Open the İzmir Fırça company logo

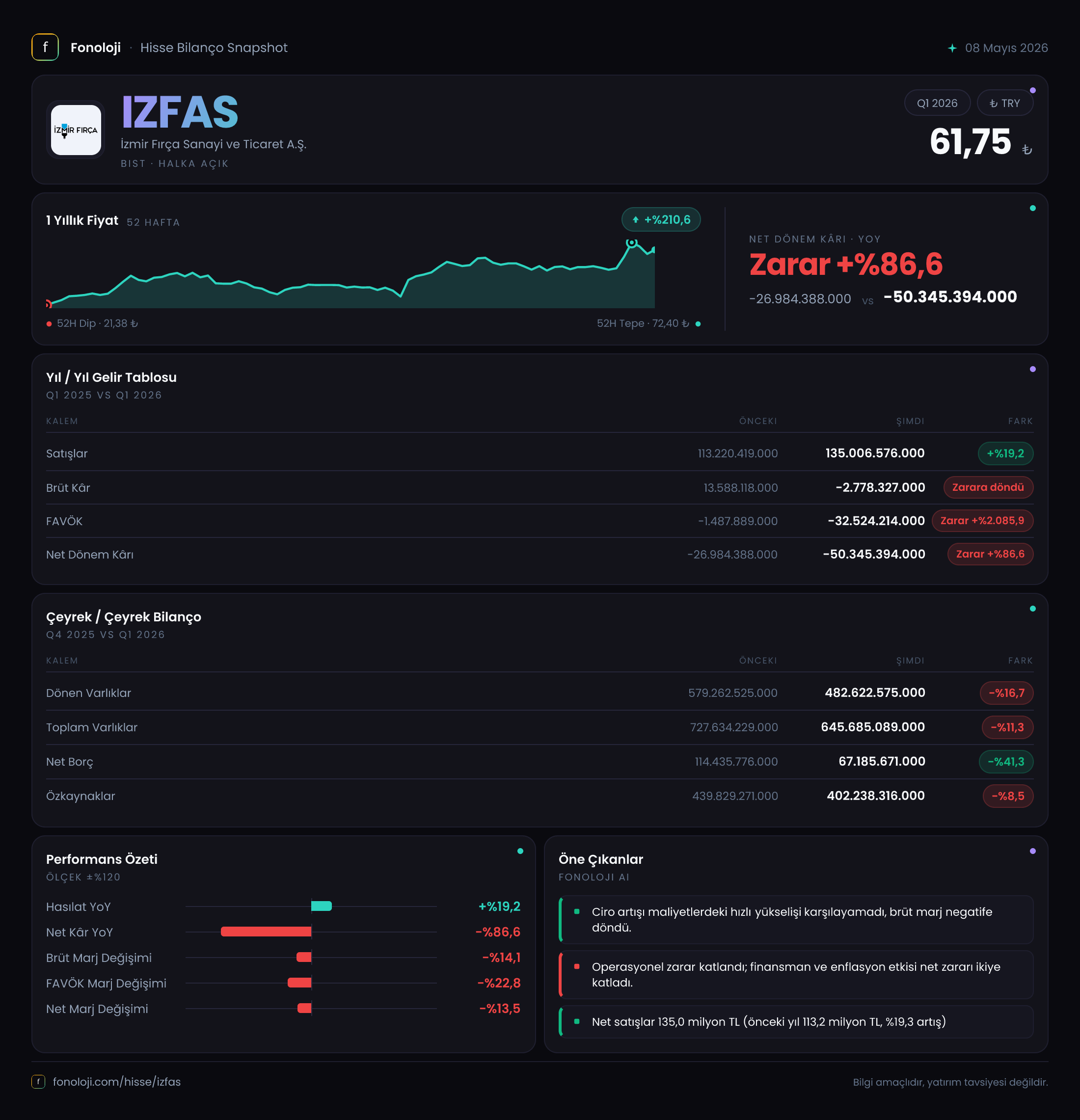coord(76,130)
